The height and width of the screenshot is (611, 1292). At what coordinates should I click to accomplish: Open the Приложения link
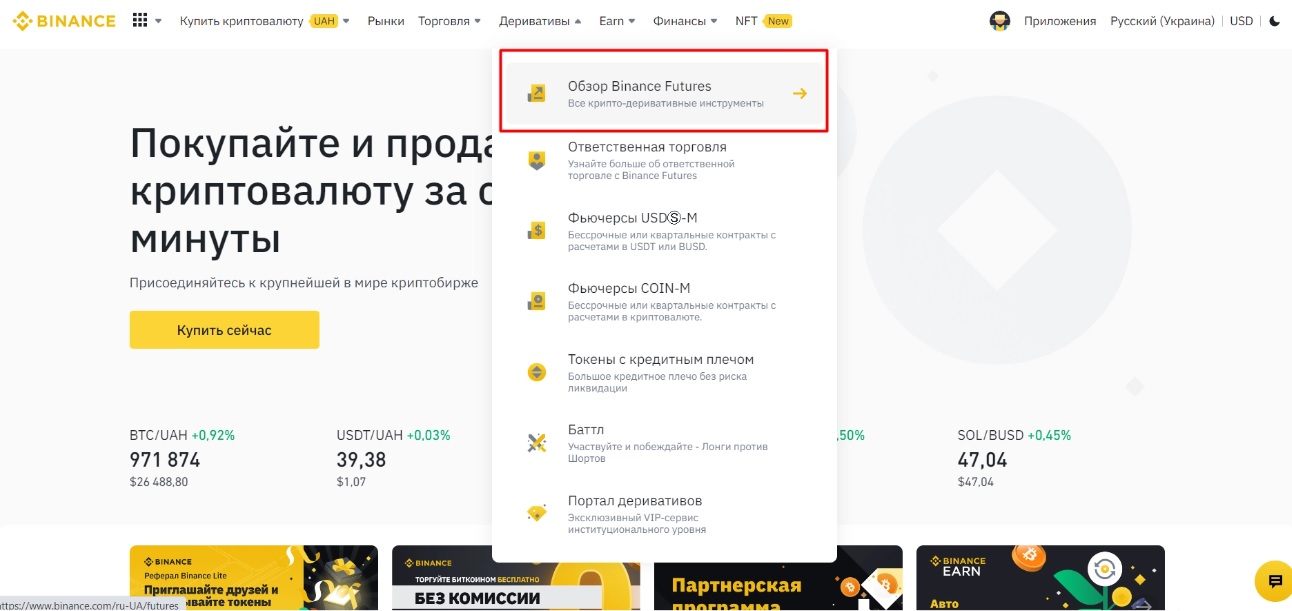(1059, 21)
